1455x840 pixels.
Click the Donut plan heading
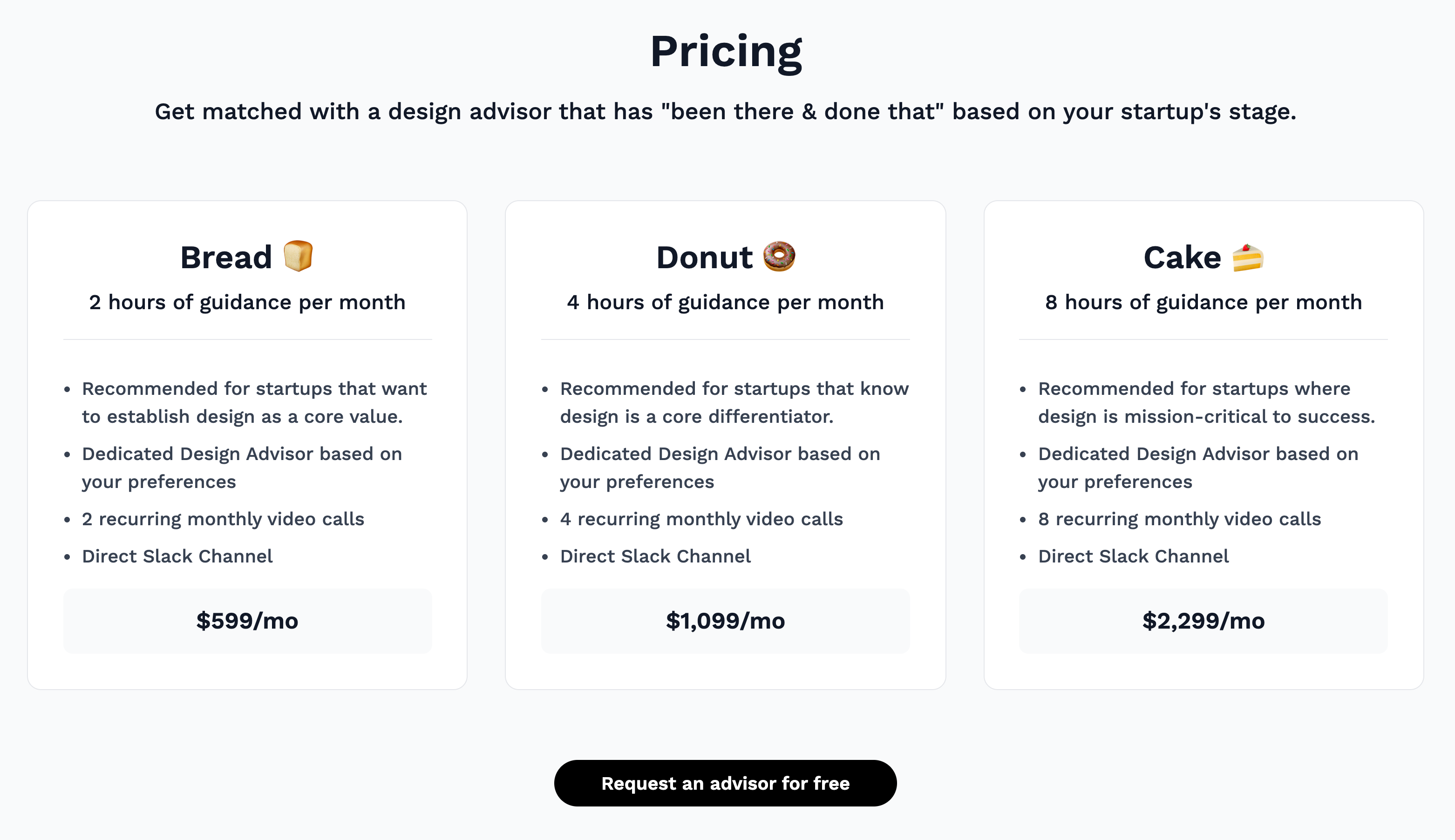[x=704, y=257]
